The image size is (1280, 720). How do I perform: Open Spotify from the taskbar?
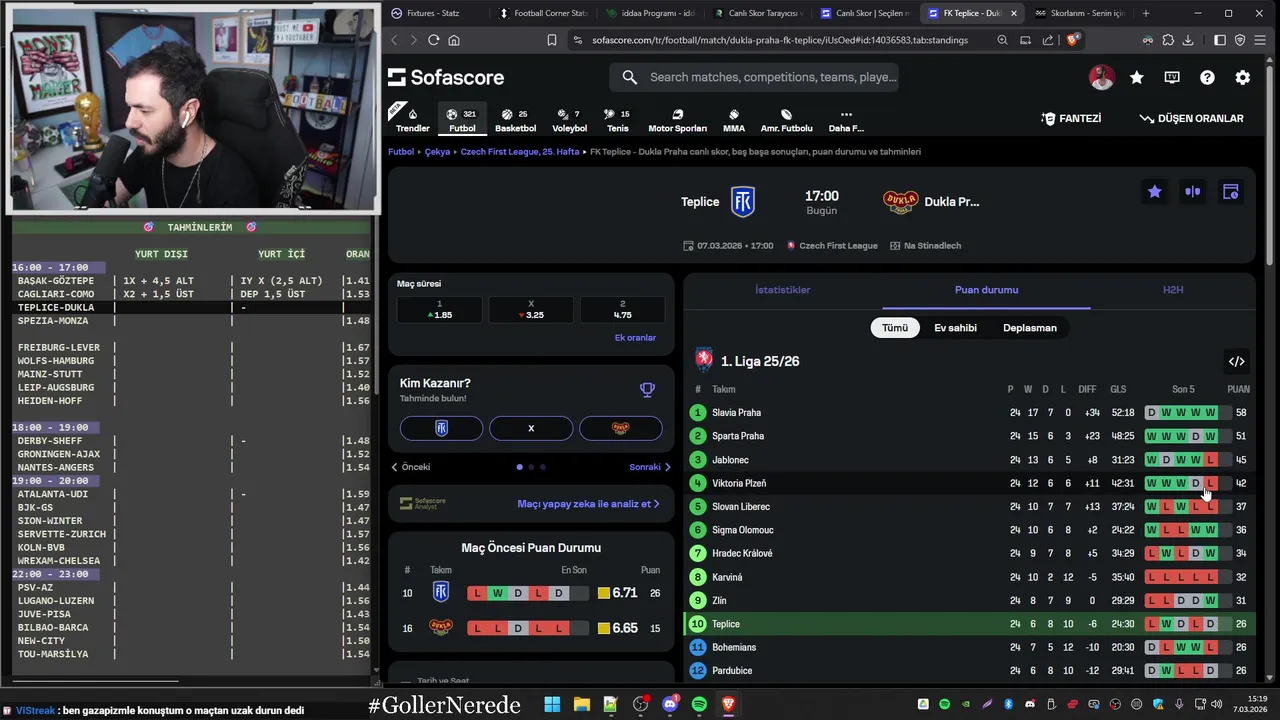(x=699, y=704)
